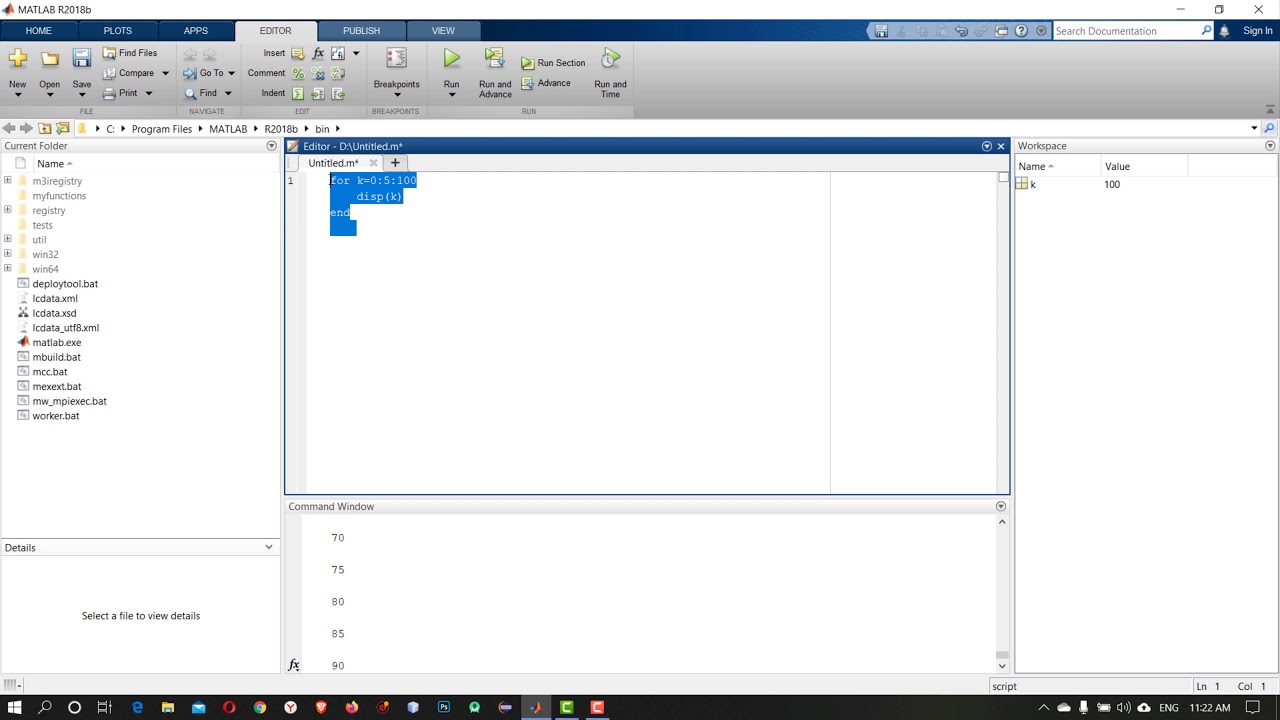Click the Open folder icon
Screen dimensions: 1280x720
(x=49, y=59)
